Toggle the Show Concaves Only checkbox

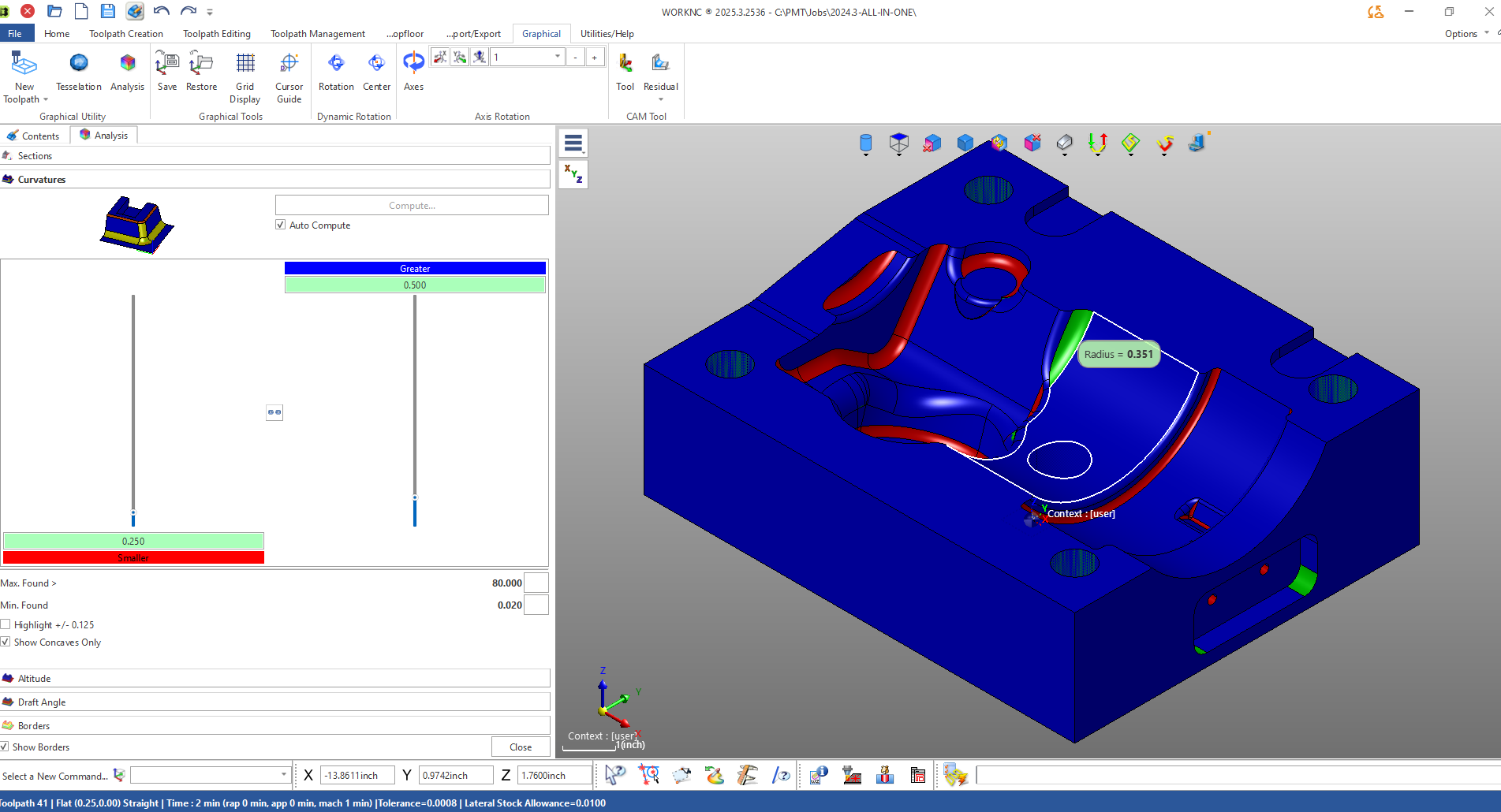pos(6,642)
